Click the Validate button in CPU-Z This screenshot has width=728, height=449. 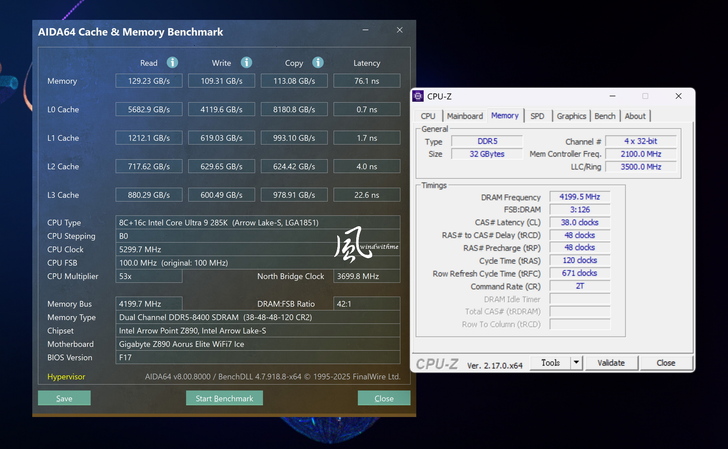coord(611,363)
